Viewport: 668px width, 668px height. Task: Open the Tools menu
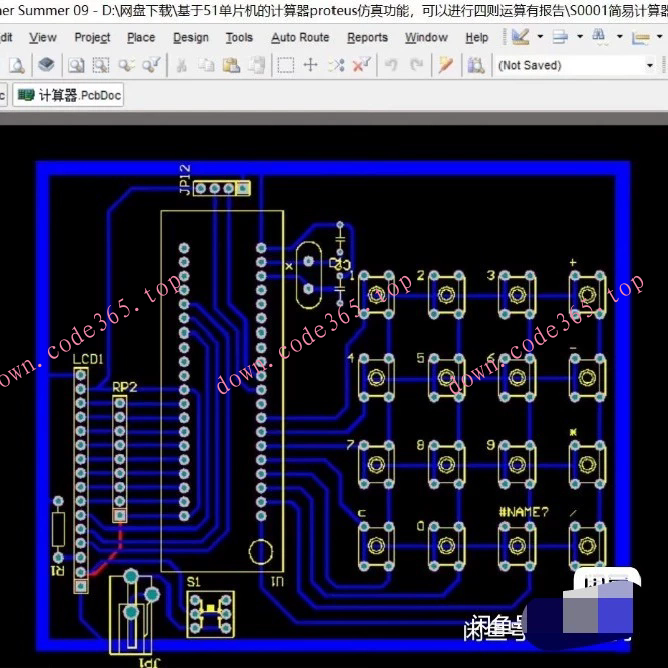(239, 37)
